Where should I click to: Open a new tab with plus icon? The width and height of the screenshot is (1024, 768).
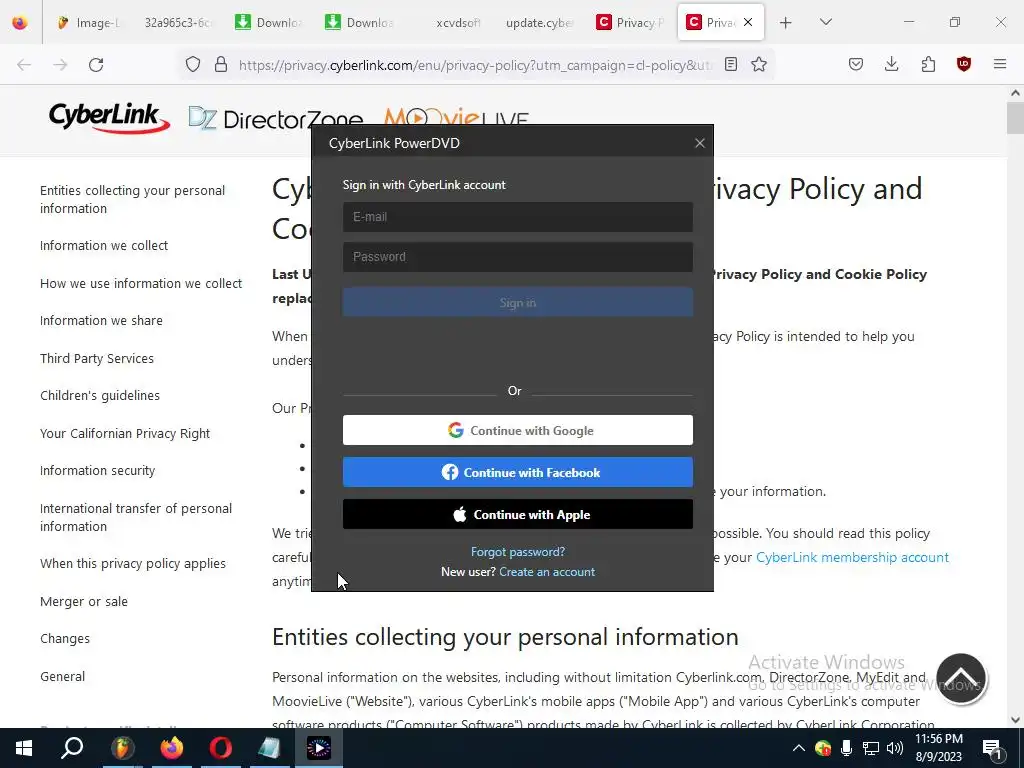click(786, 23)
